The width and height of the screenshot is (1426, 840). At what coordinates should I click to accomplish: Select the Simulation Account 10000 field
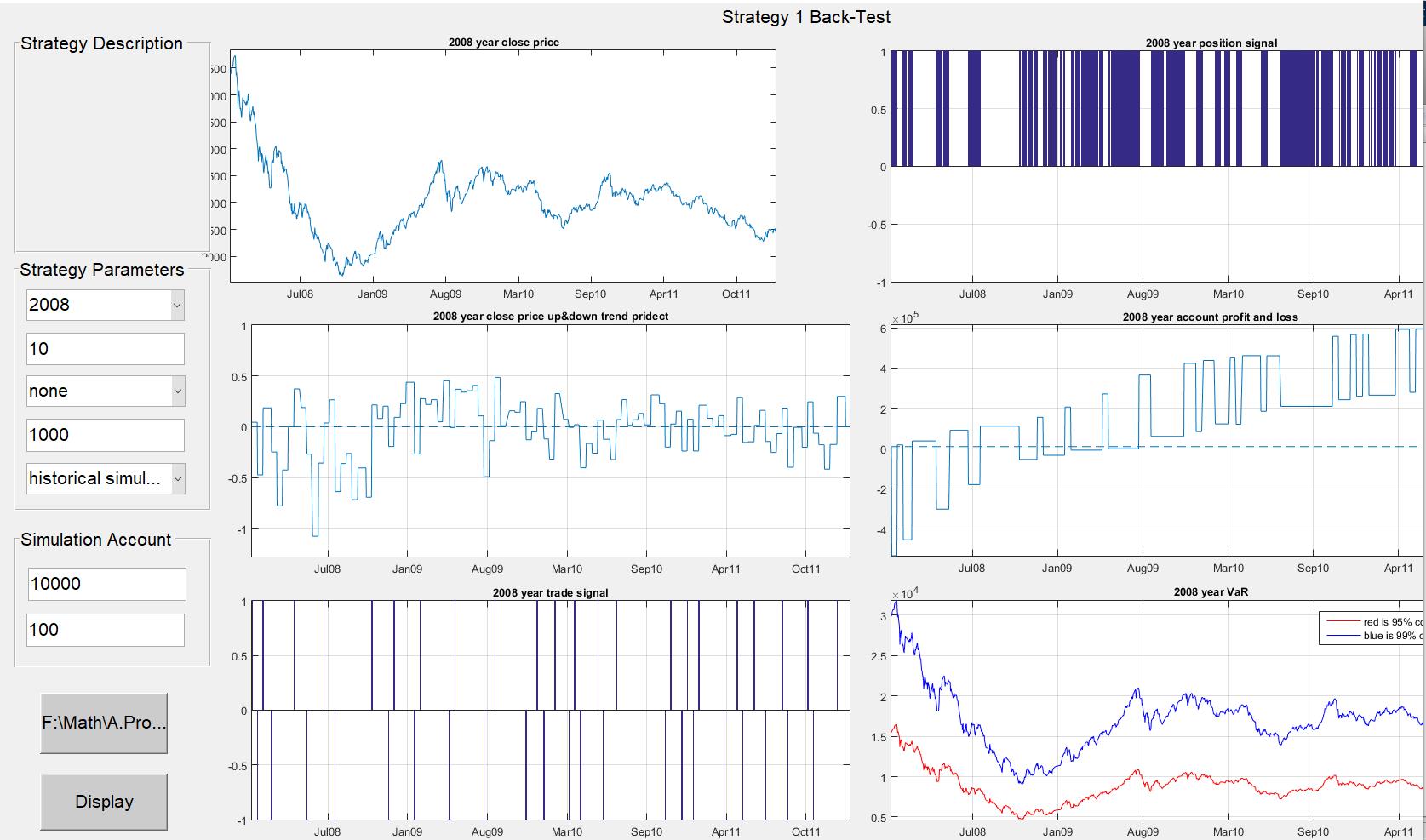pos(106,584)
